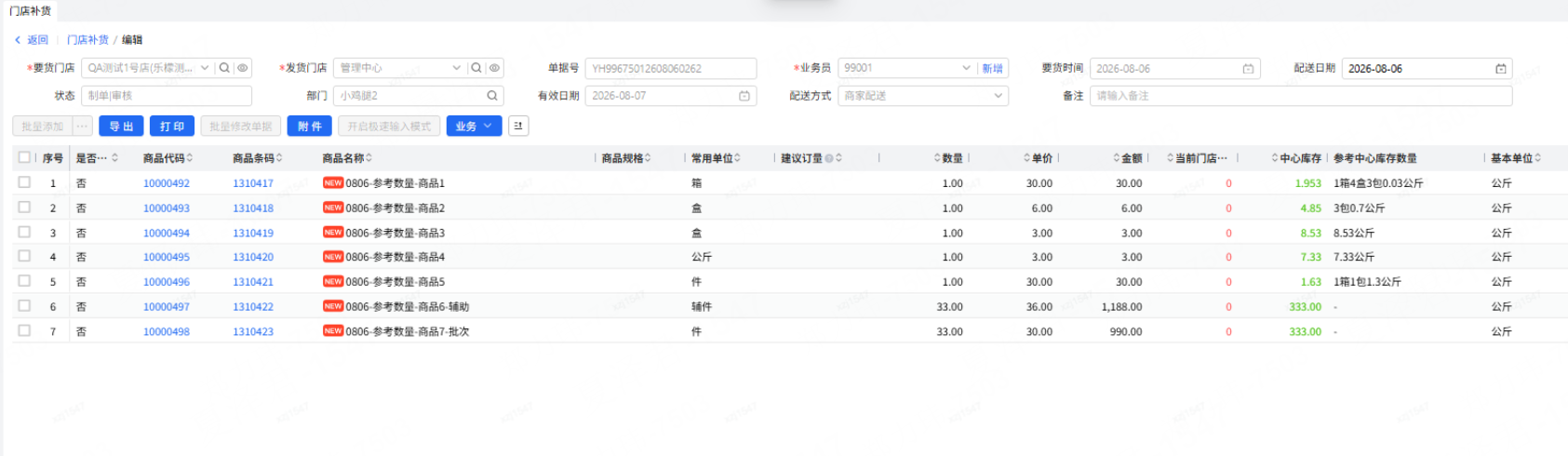Click the 批量添加 button
The image size is (1568, 456).
pos(42,126)
